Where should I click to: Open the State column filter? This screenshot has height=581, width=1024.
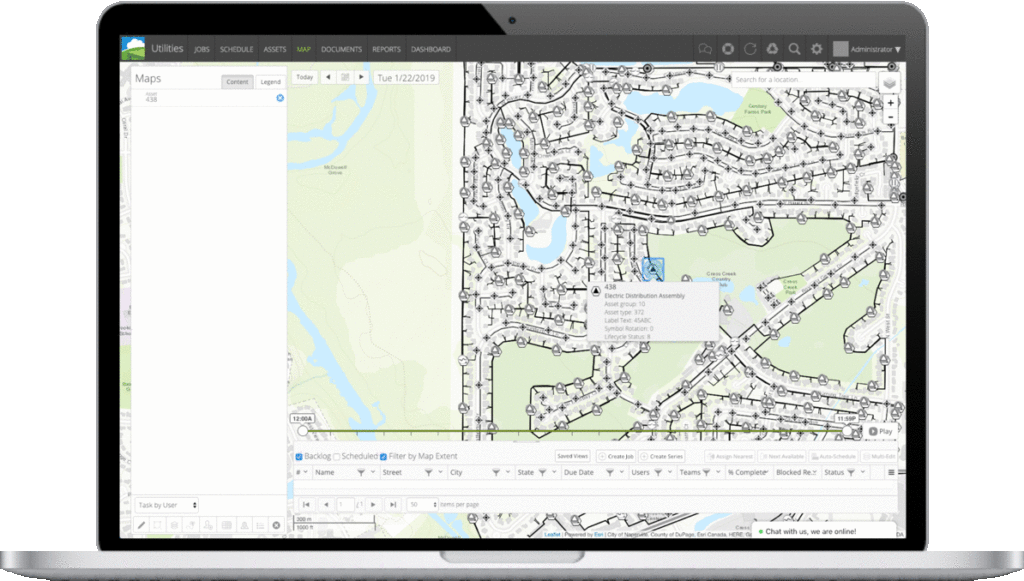(x=542, y=472)
